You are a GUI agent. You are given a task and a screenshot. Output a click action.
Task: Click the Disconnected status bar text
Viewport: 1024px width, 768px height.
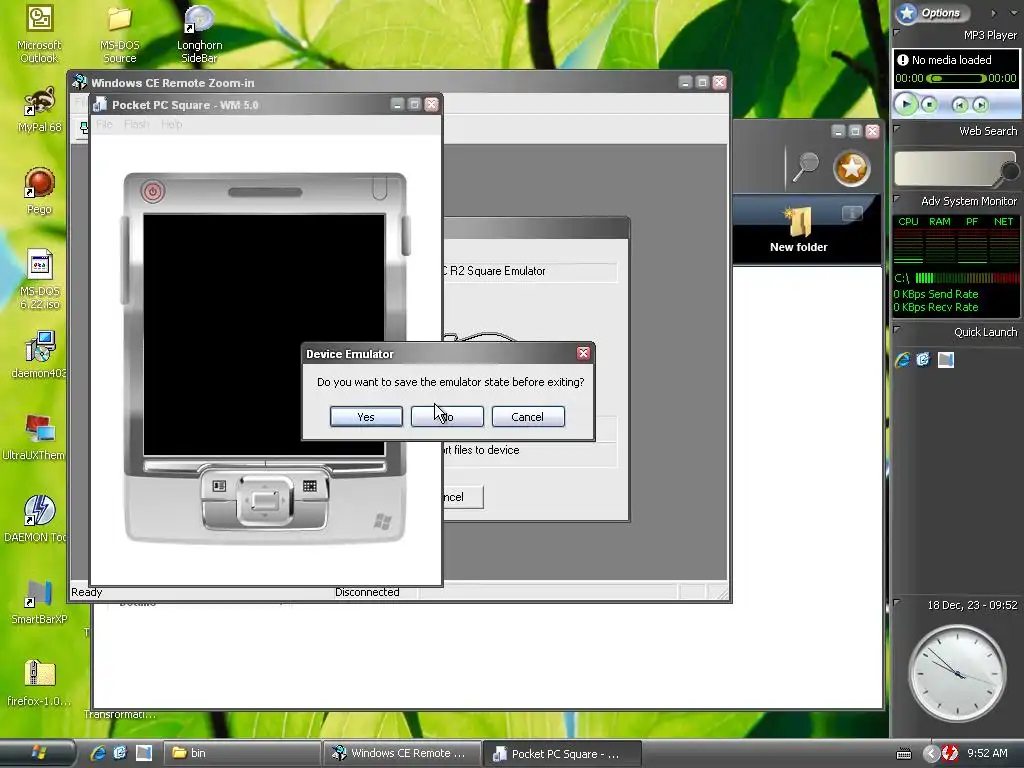(x=367, y=592)
